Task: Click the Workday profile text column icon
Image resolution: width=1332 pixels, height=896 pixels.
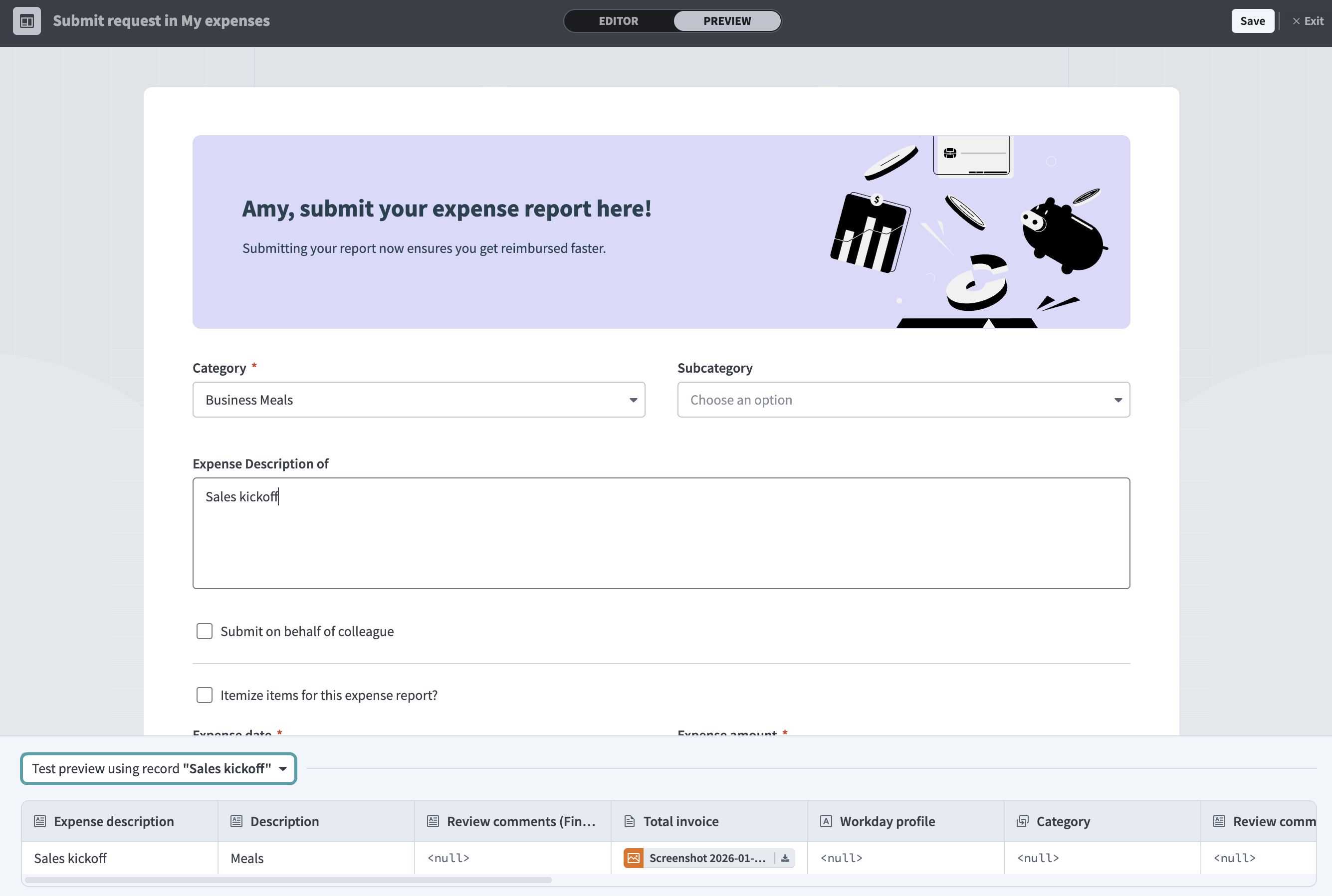Action: [826, 821]
